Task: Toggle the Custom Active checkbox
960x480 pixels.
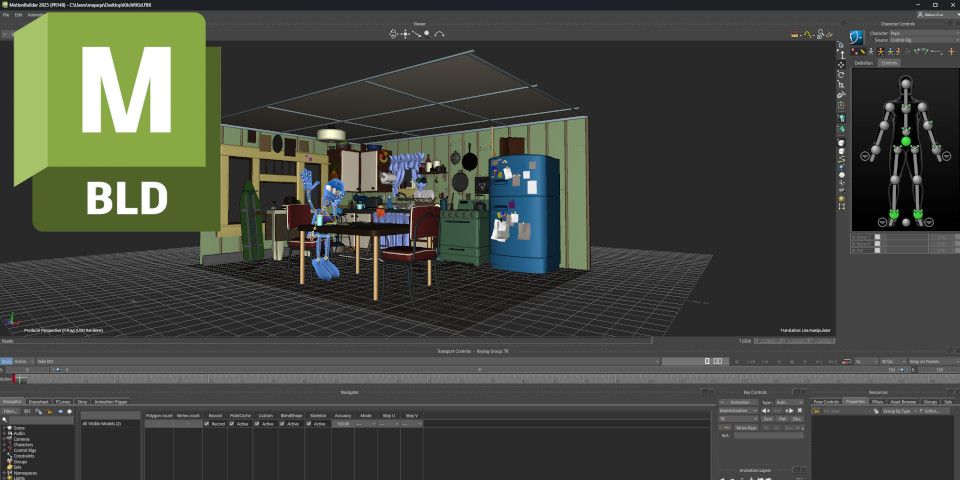Action: [257, 424]
